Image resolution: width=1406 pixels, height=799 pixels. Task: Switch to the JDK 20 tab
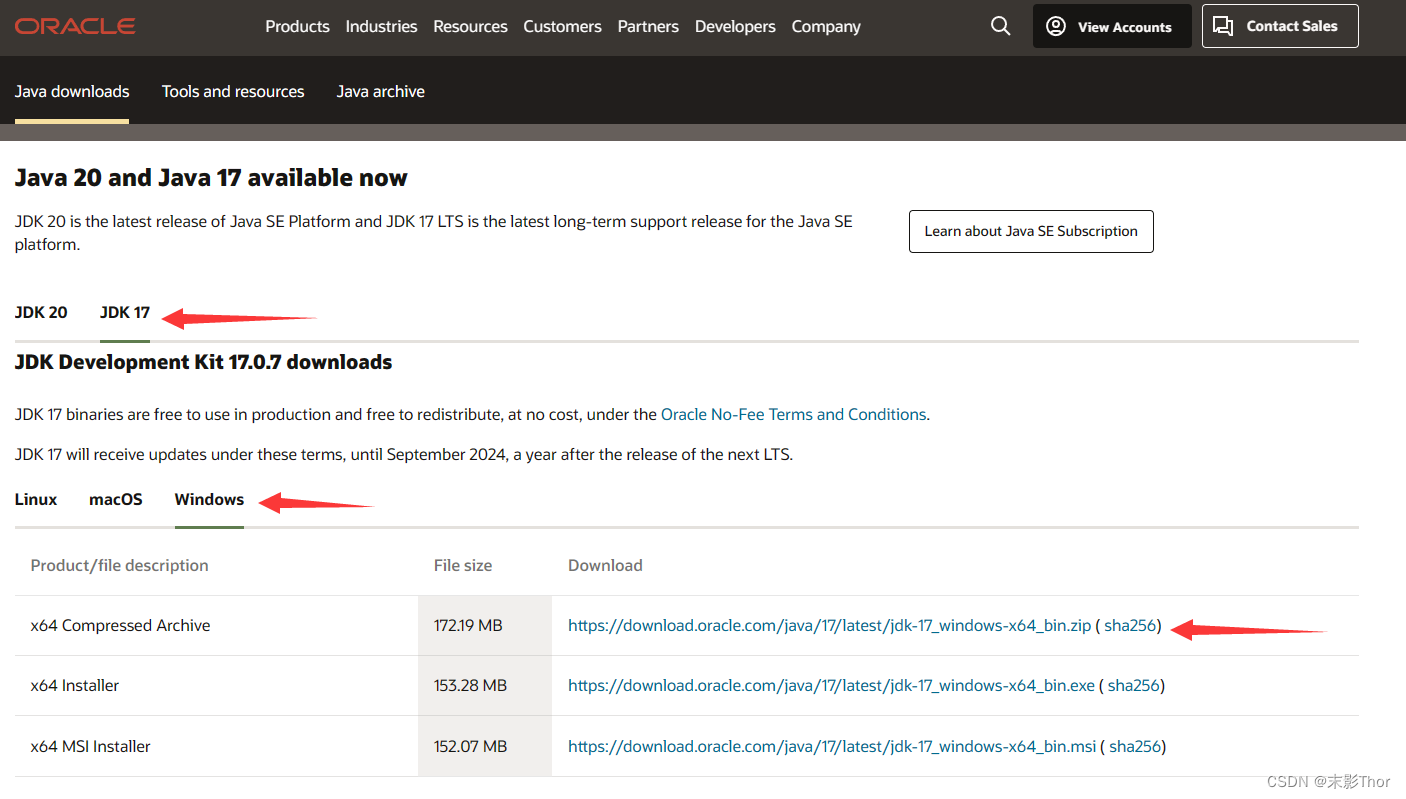[41, 312]
